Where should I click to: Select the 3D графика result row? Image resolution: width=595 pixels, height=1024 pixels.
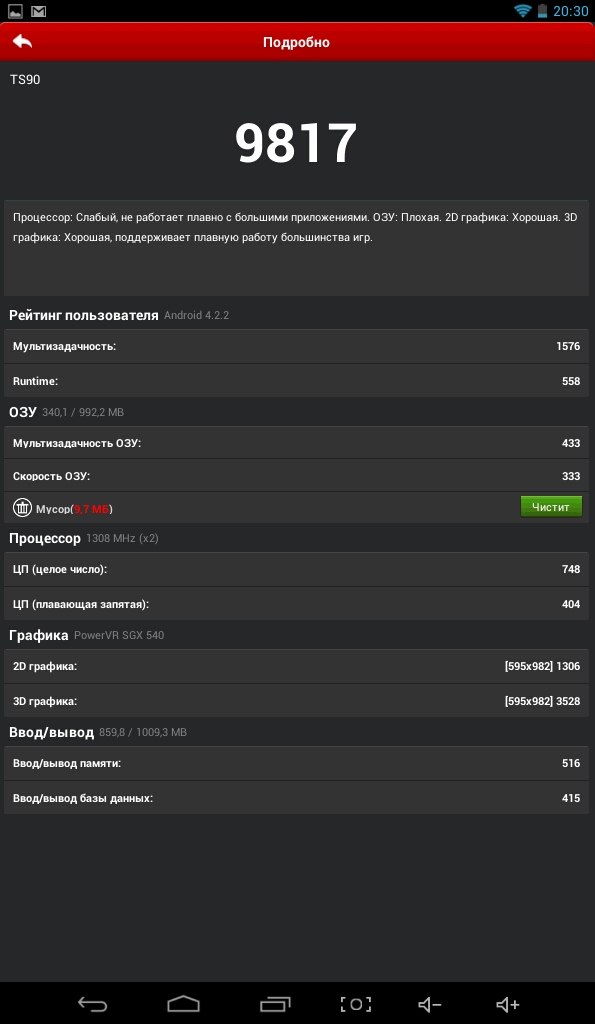coord(296,701)
